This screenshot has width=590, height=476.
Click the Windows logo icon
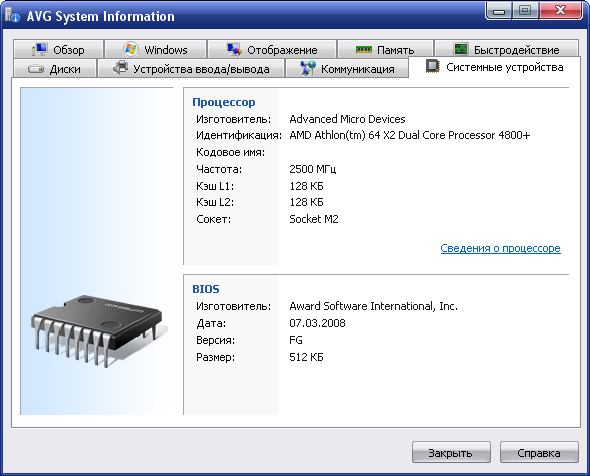pyautogui.click(x=131, y=49)
